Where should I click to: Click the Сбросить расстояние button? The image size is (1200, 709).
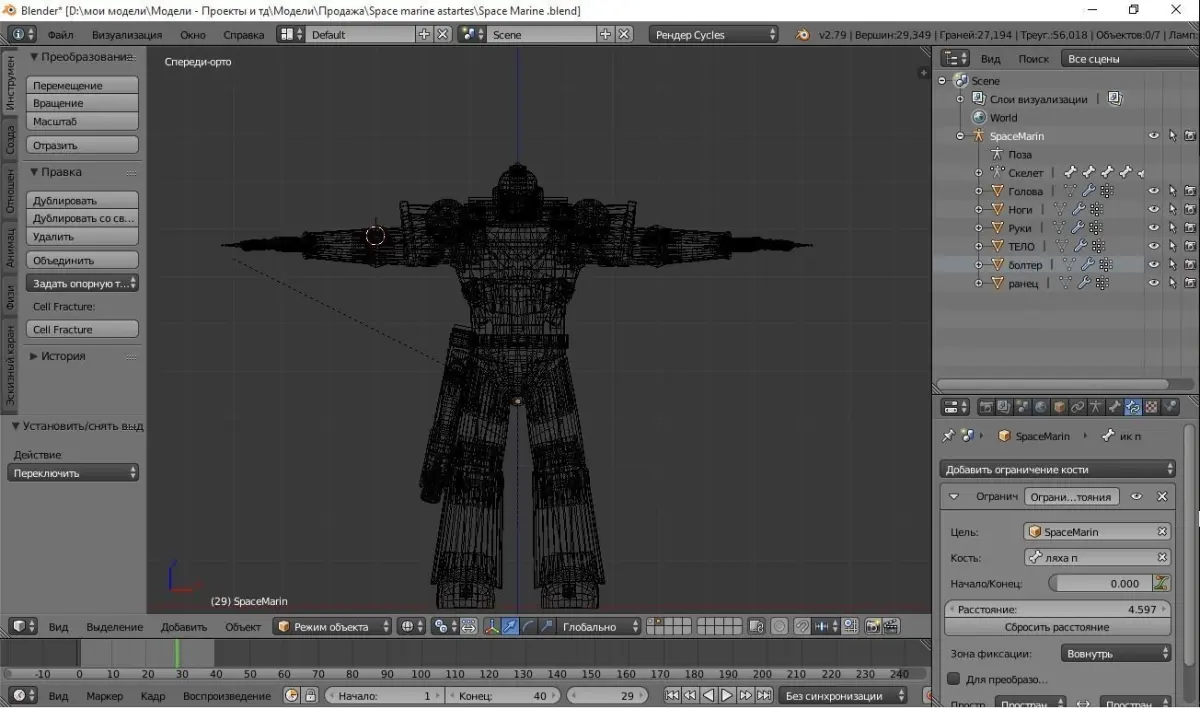1057,627
